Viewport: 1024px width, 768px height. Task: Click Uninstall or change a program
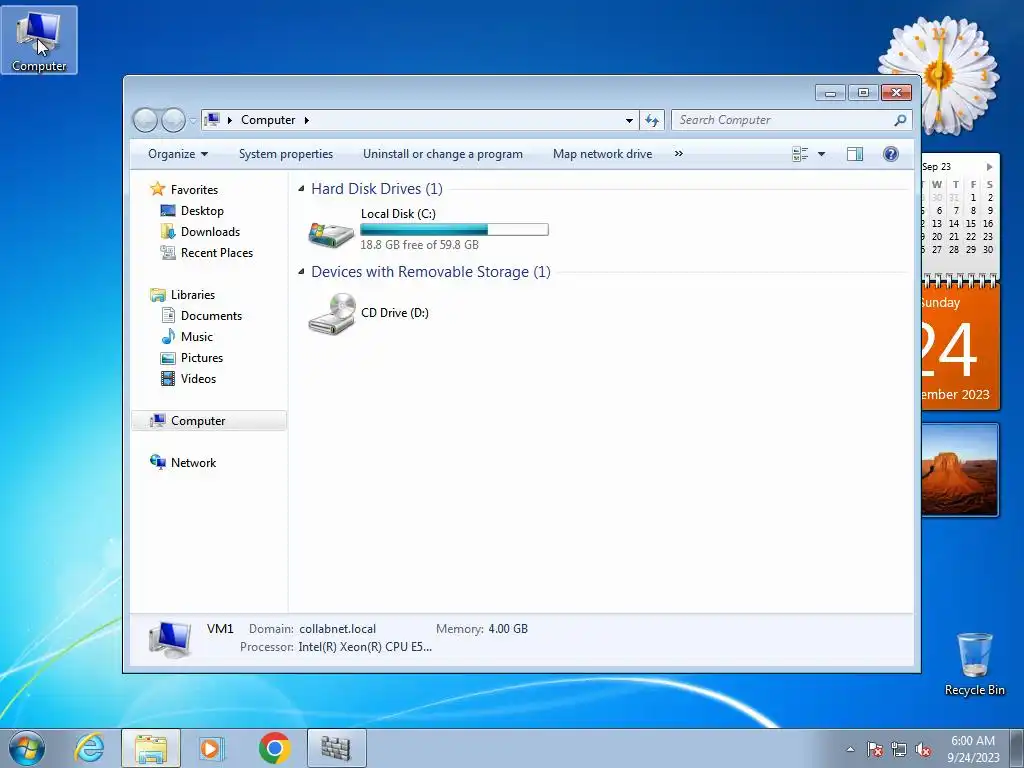[x=443, y=154]
